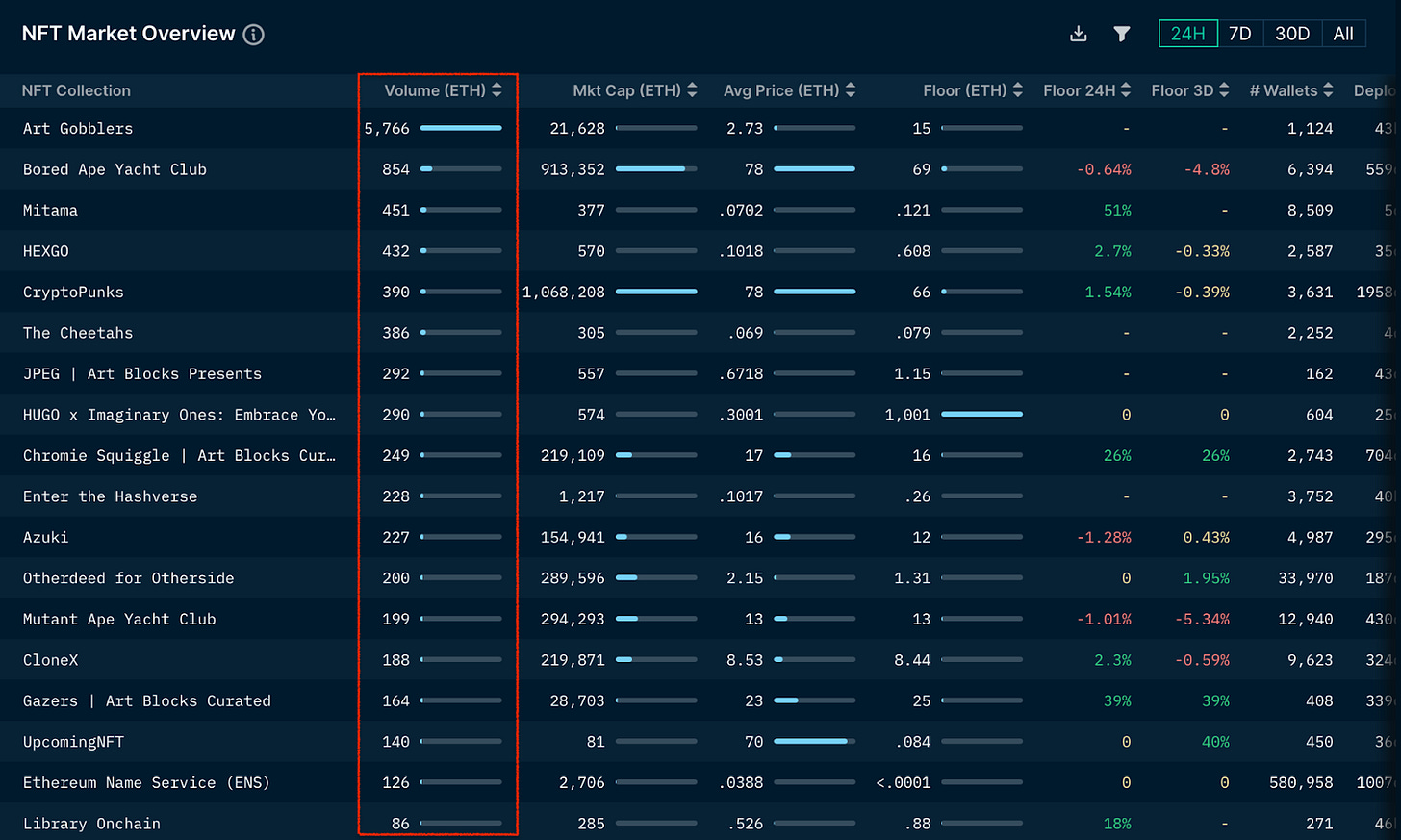Click the info icon next to NFT Market Overview
The height and width of the screenshot is (840, 1401).
click(x=253, y=35)
